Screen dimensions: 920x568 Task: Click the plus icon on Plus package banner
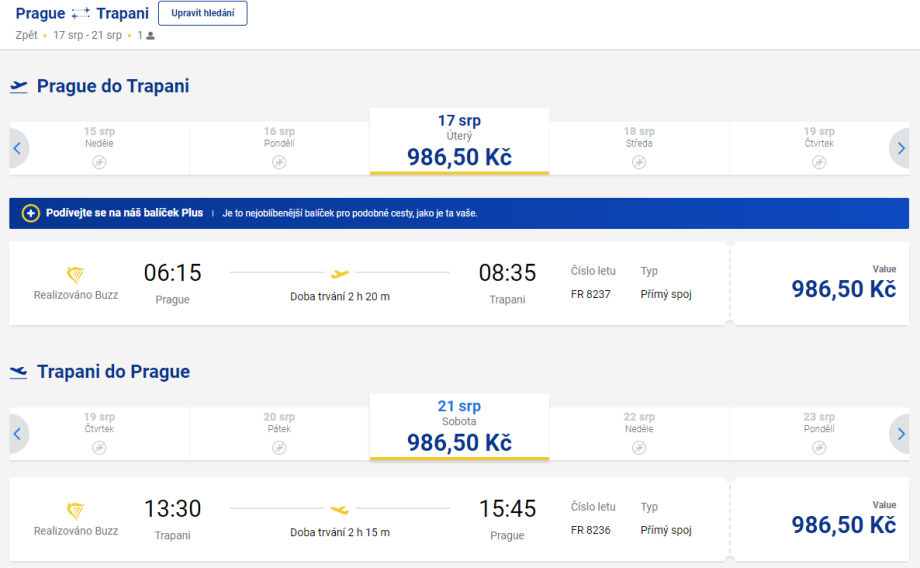[31, 213]
